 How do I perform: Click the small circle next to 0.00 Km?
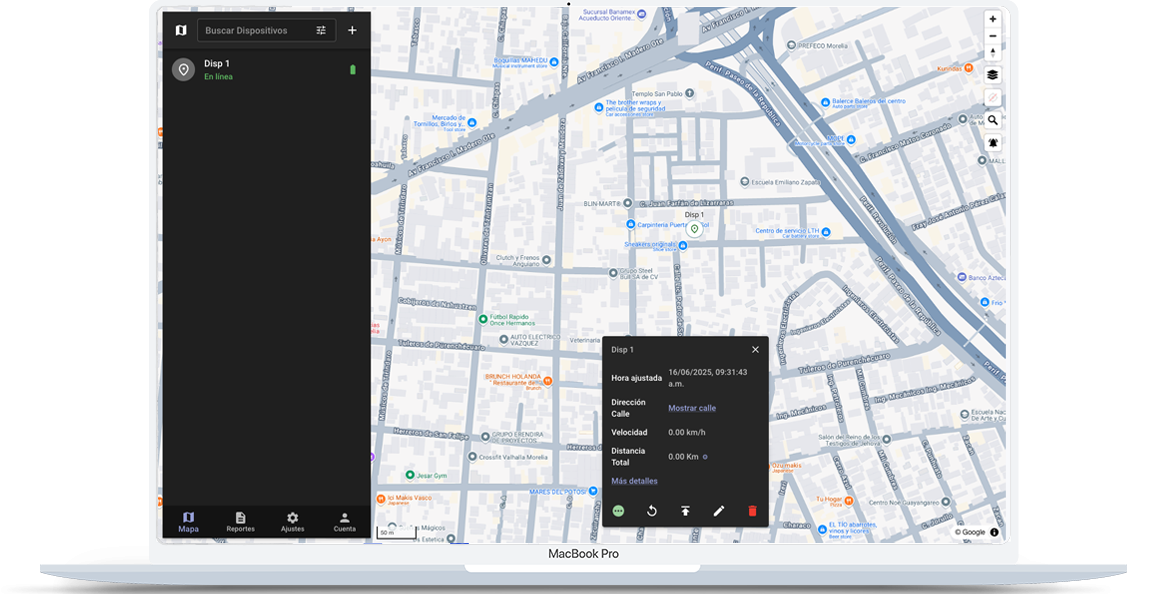click(705, 457)
